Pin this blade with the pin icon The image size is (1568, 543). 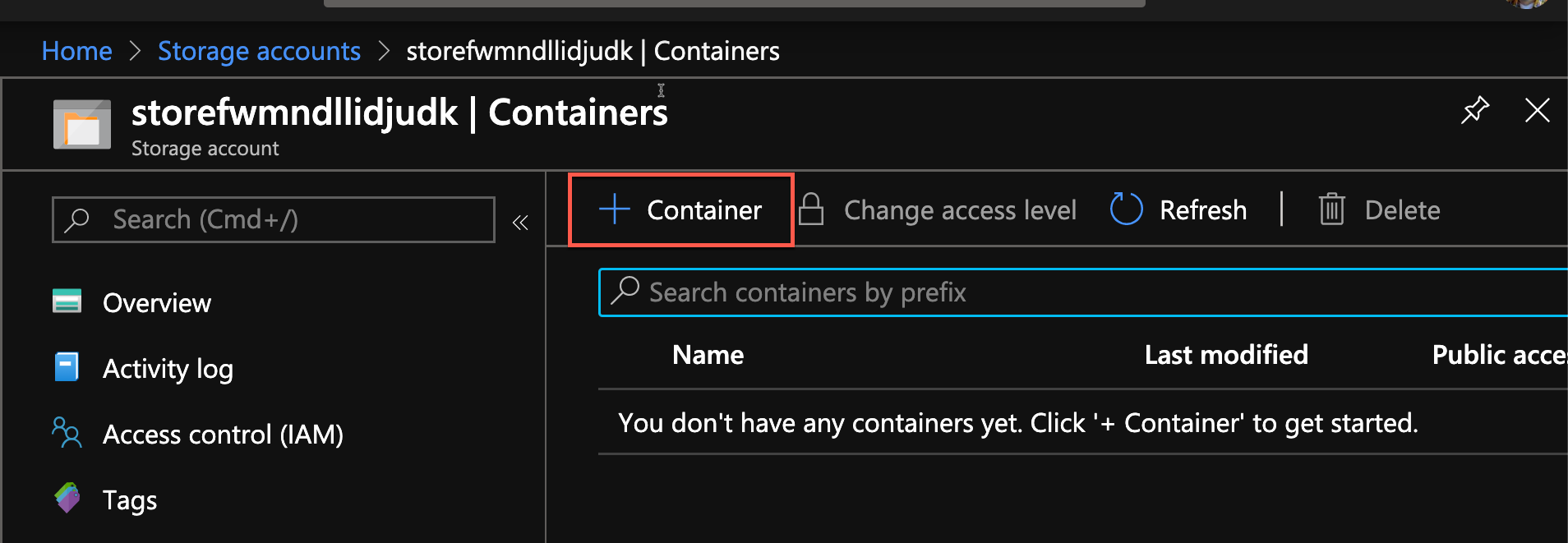(x=1475, y=110)
